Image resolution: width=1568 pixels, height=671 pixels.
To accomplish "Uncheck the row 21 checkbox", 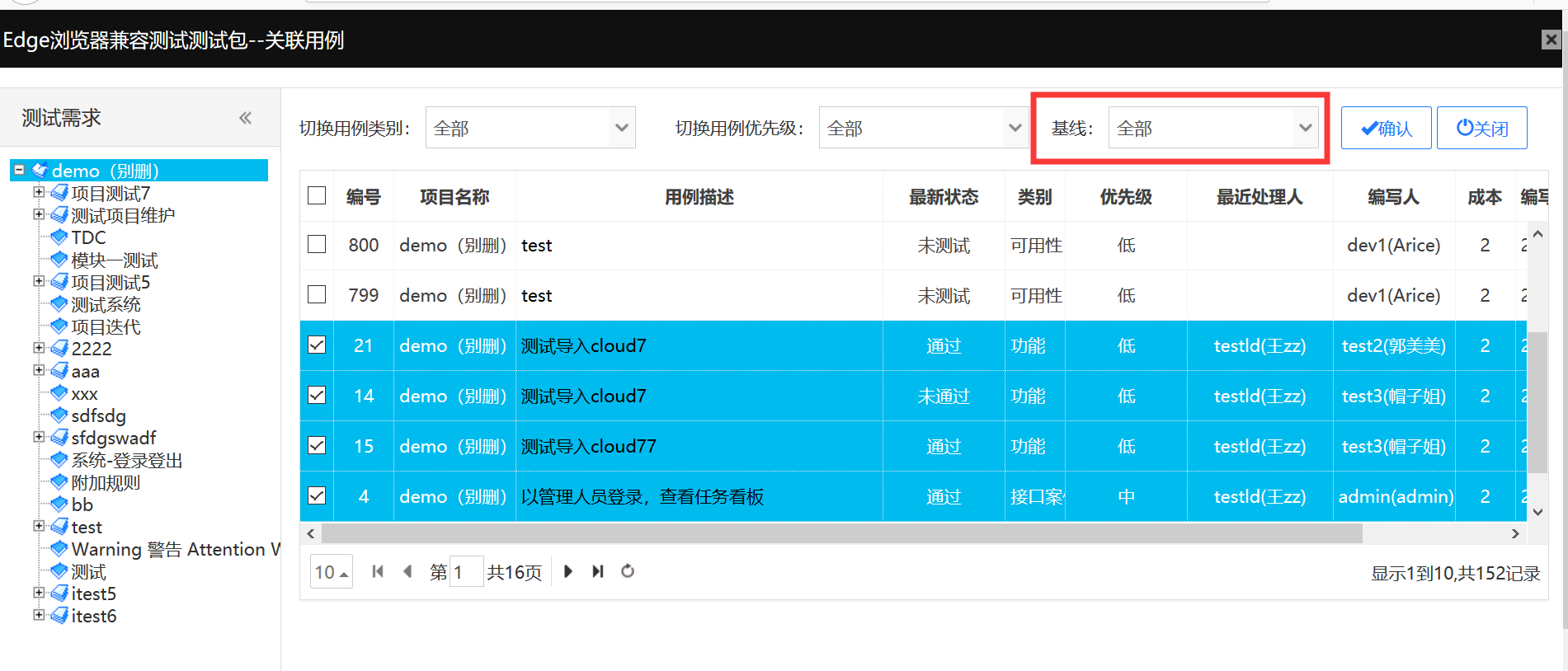I will [x=317, y=345].
